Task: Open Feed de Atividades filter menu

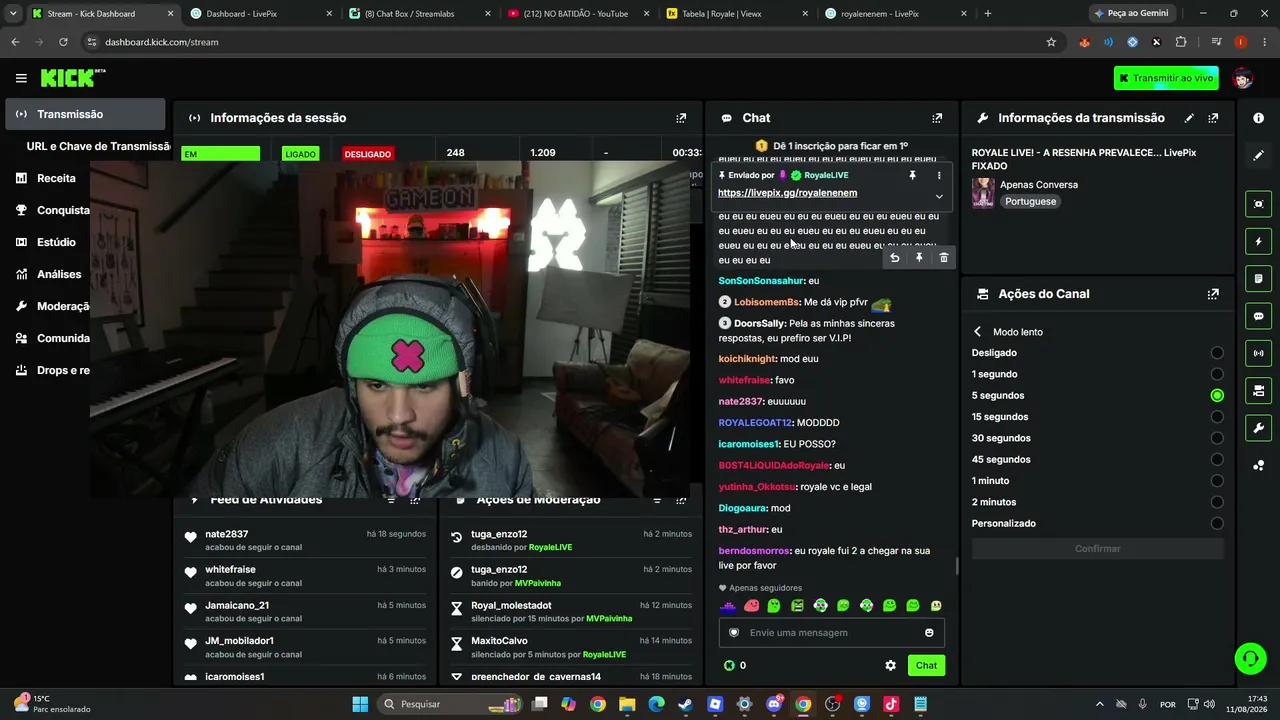Action: coord(391,500)
